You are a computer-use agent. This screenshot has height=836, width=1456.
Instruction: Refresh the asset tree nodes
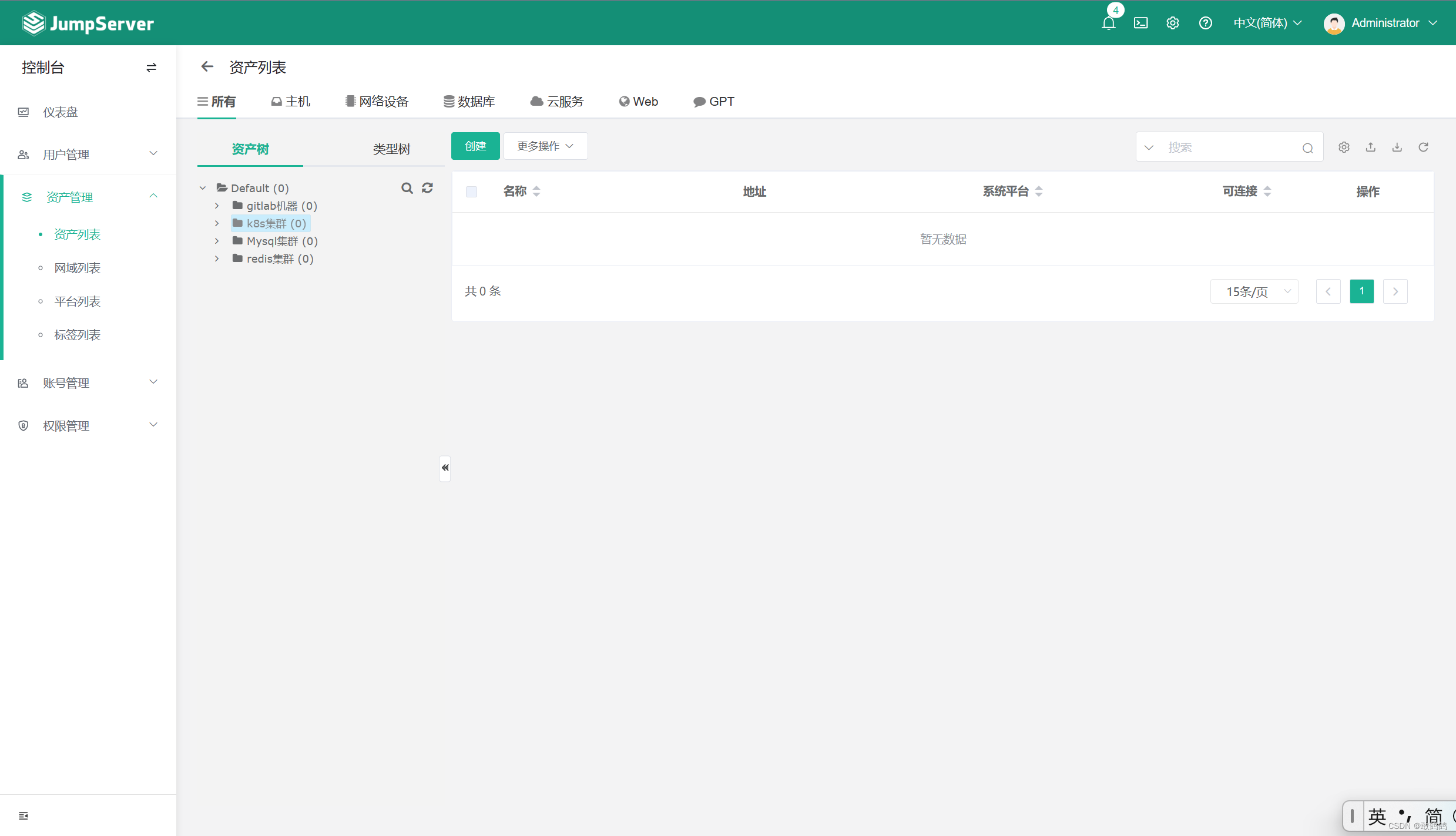(428, 188)
